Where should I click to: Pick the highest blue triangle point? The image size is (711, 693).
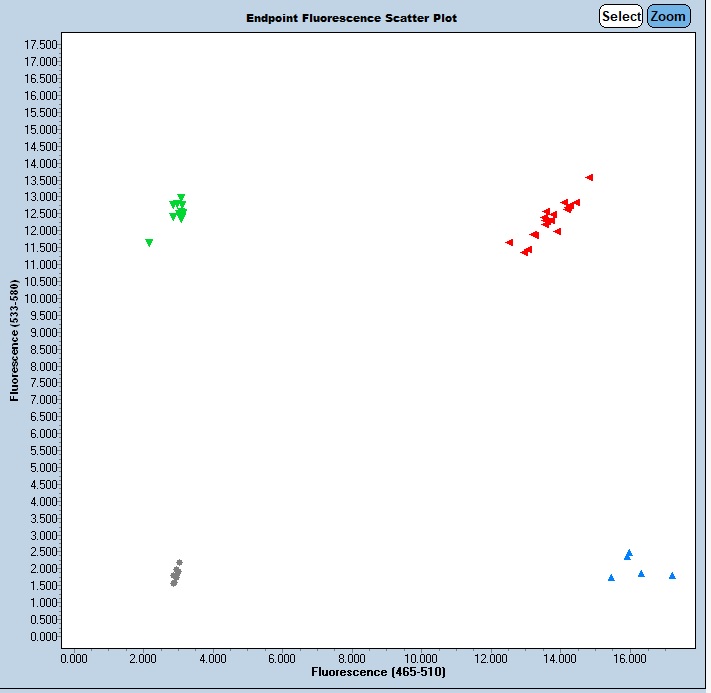click(629, 552)
